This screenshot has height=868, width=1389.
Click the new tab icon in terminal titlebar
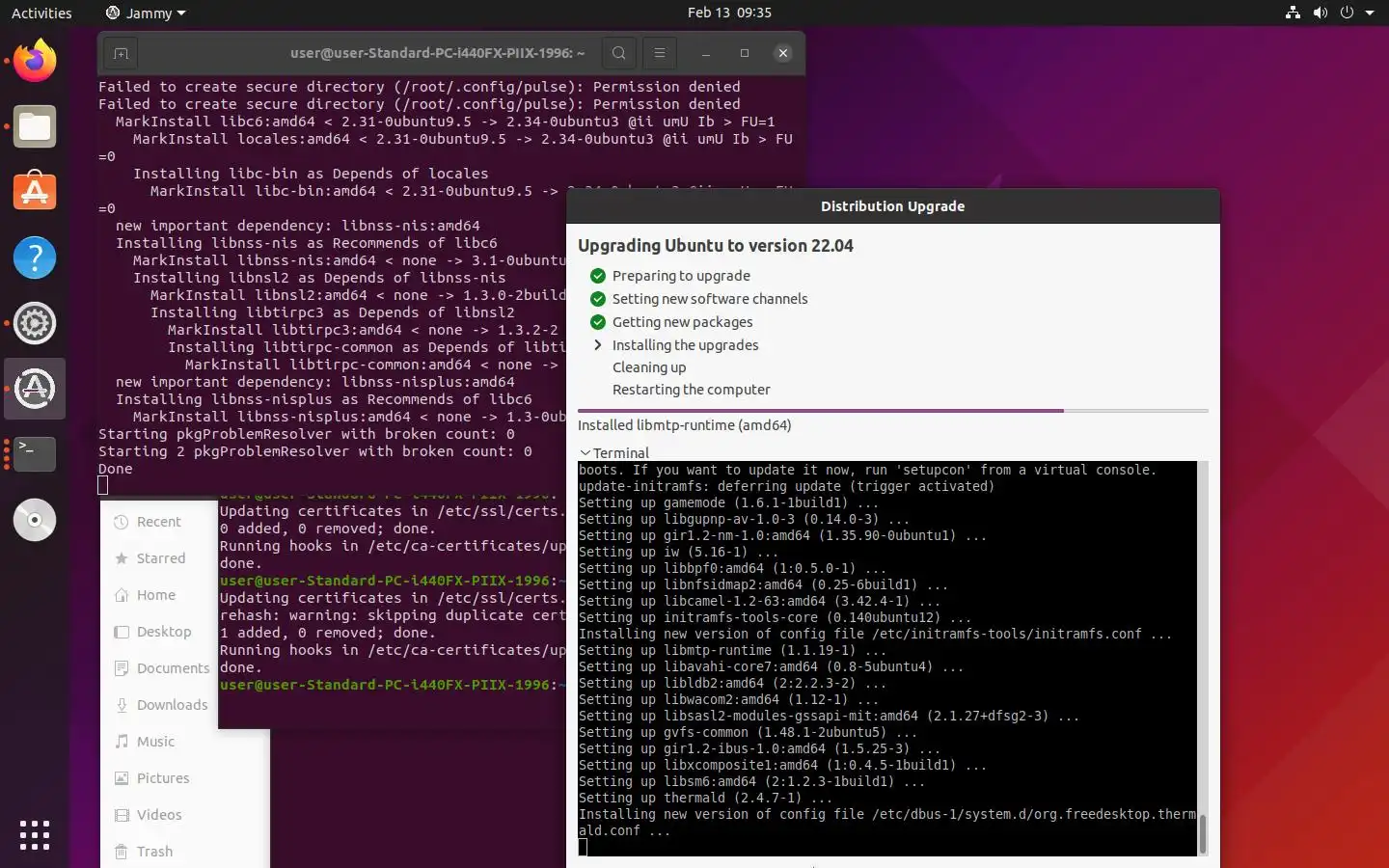(x=121, y=53)
